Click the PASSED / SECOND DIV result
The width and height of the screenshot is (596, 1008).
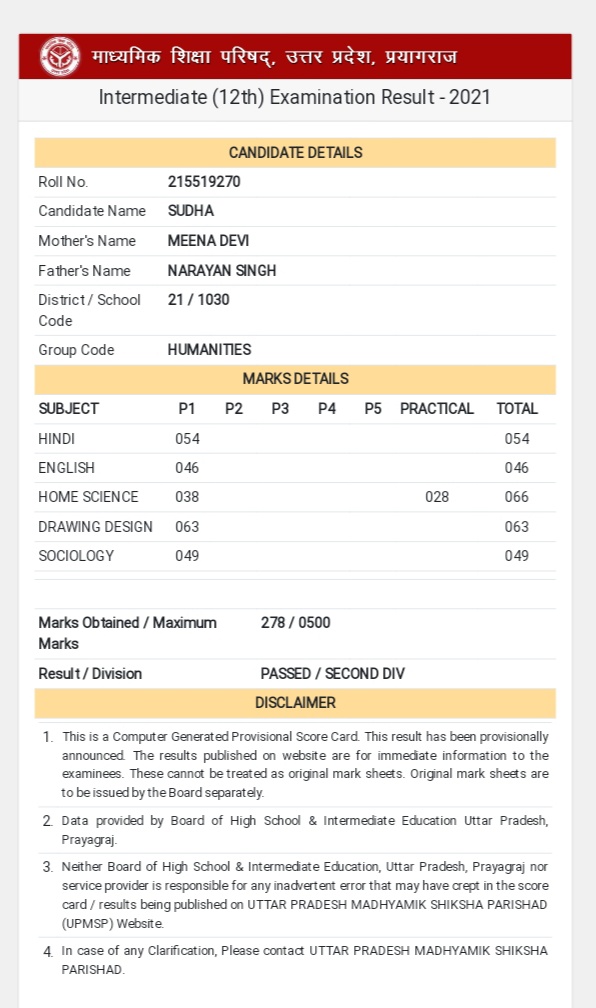[332, 674]
